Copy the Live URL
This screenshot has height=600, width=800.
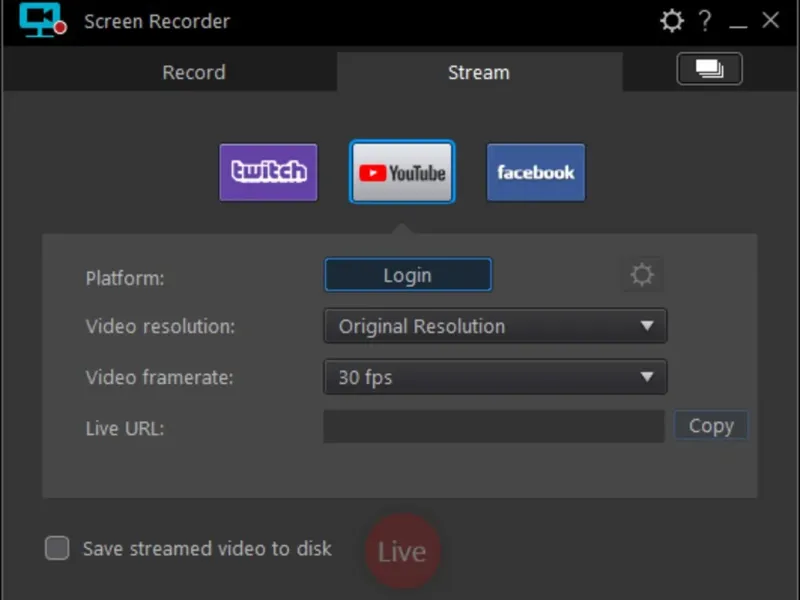tap(711, 426)
